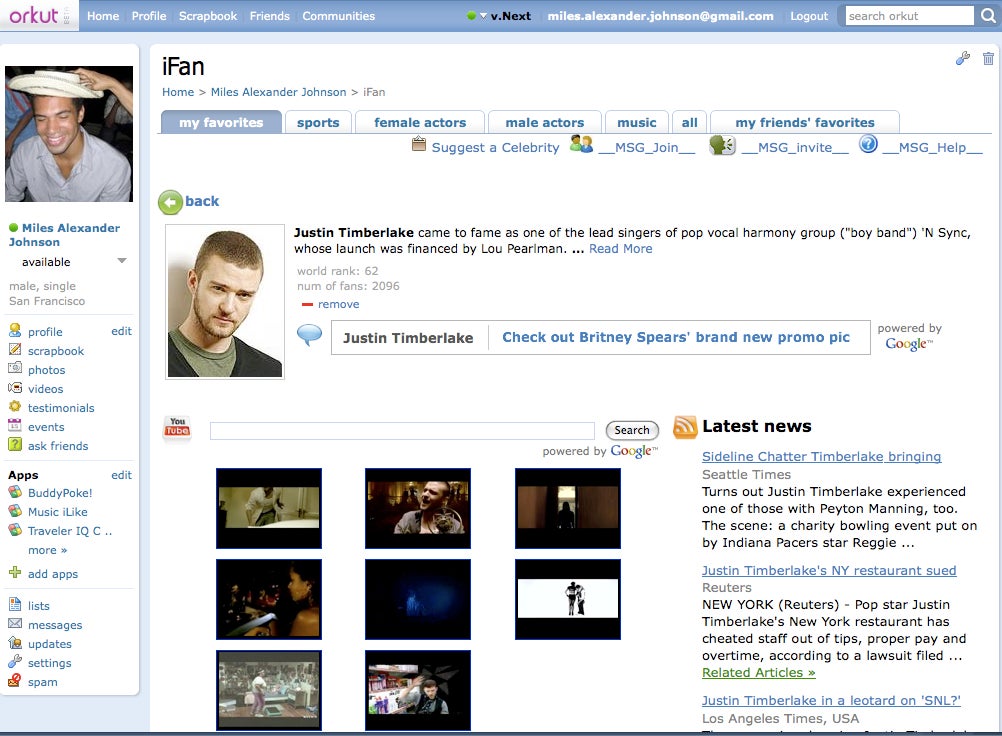Open the wrench settings icon on iFan
Image resolution: width=1002 pixels, height=736 pixels.
tap(962, 59)
